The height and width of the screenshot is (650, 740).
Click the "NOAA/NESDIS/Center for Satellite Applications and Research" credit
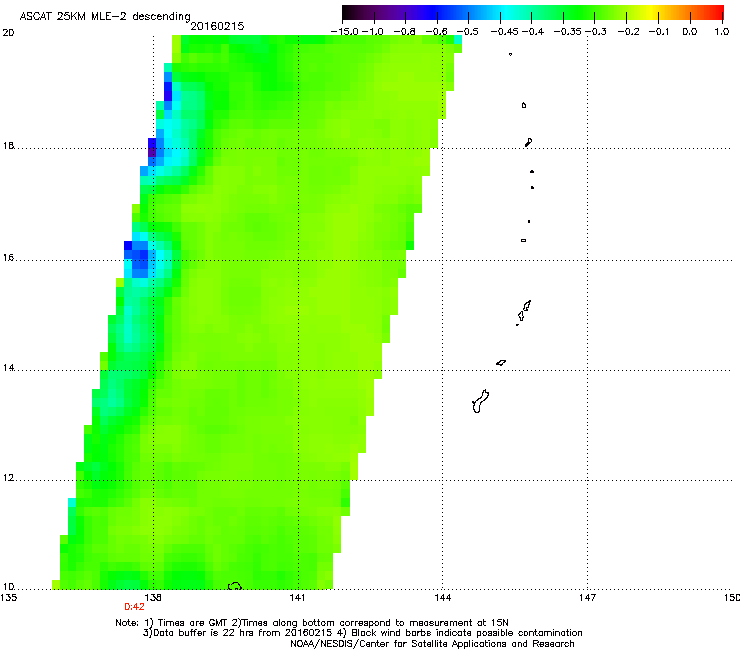[432, 644]
